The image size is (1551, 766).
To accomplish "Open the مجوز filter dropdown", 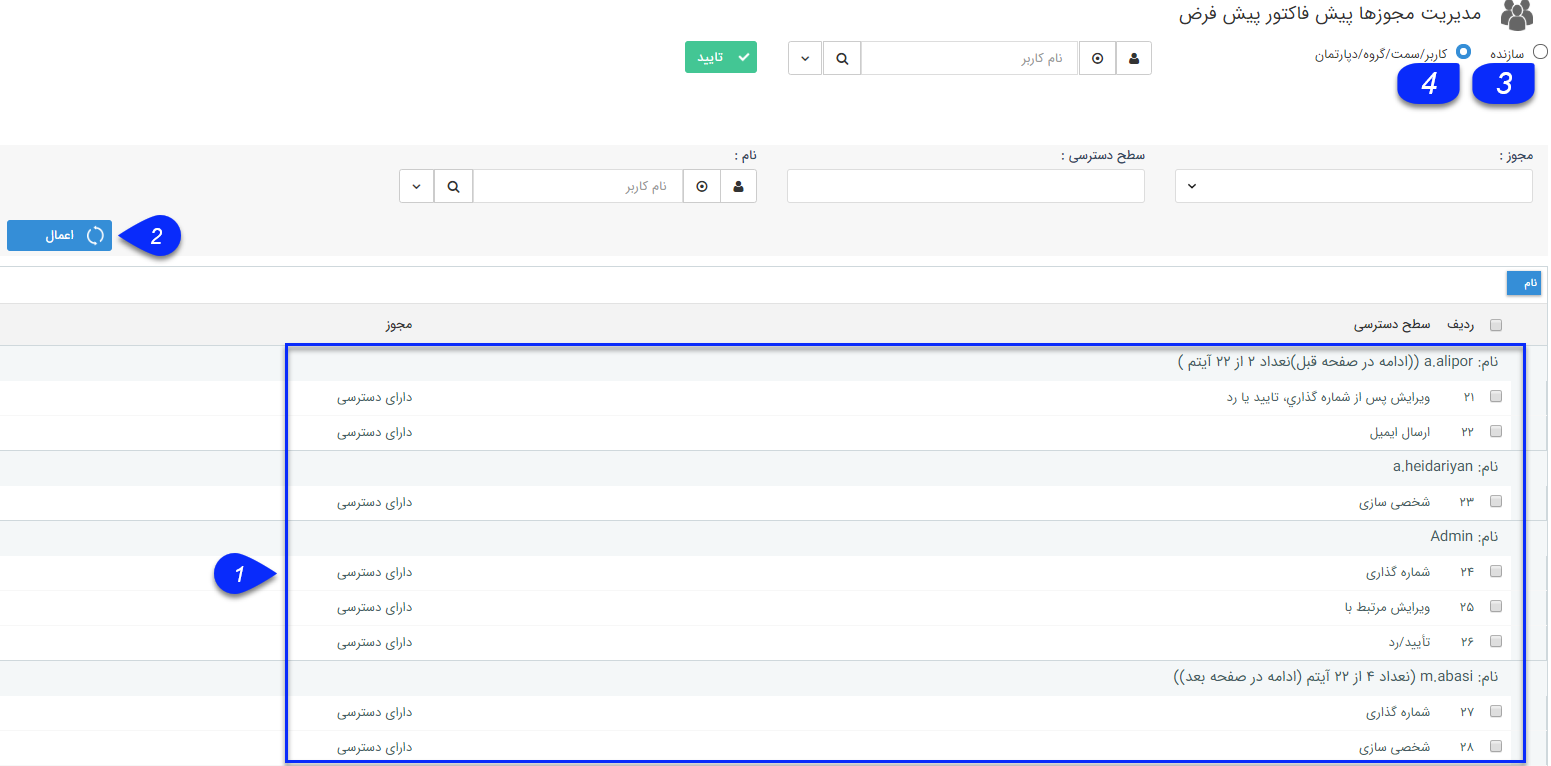I will point(1353,186).
